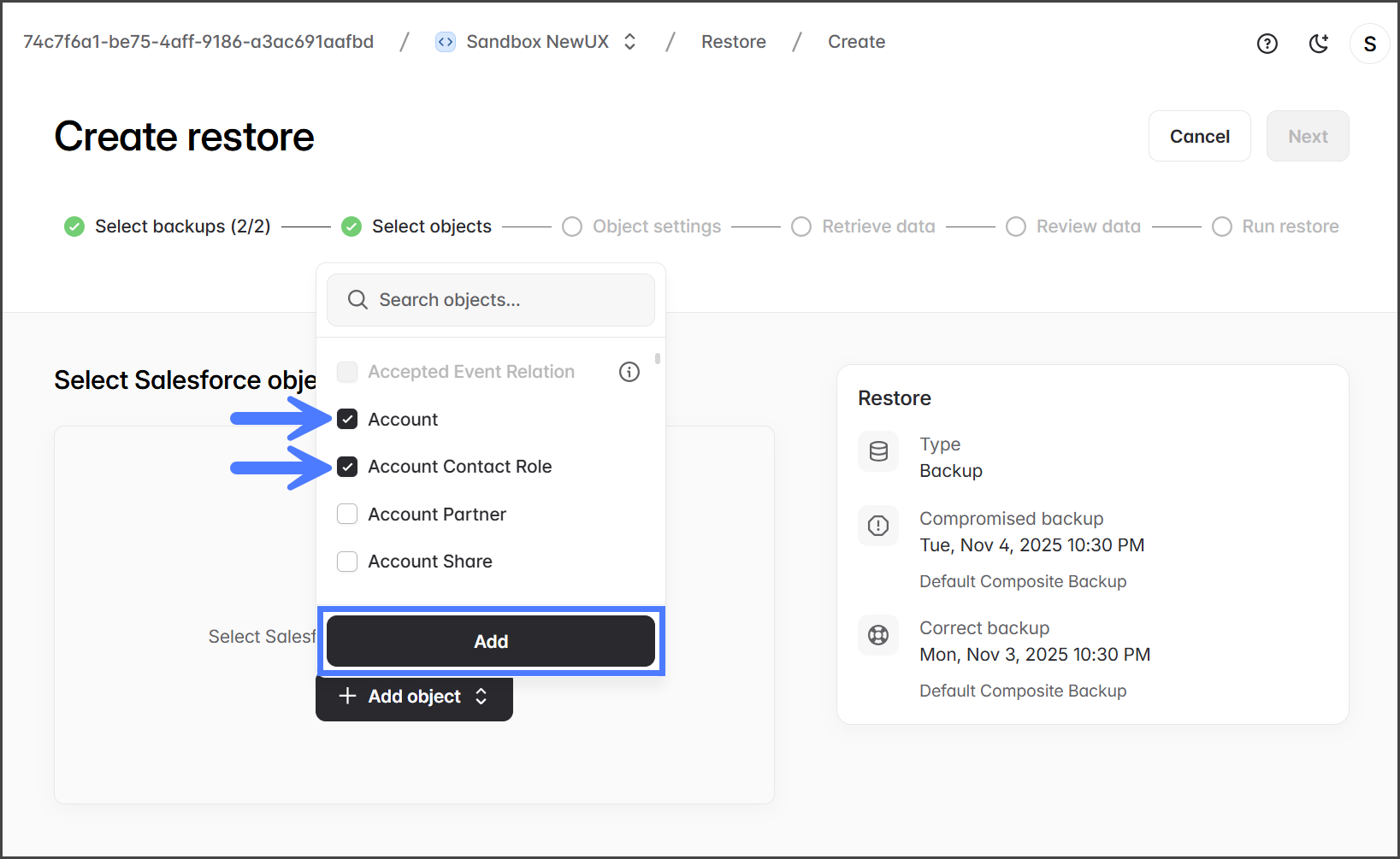Click the object list scrollbar
1400x859 pixels.
(x=658, y=359)
